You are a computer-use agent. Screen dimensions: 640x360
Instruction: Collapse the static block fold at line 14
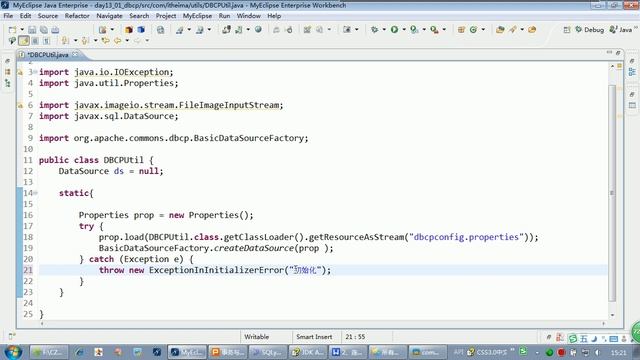(x=36, y=193)
